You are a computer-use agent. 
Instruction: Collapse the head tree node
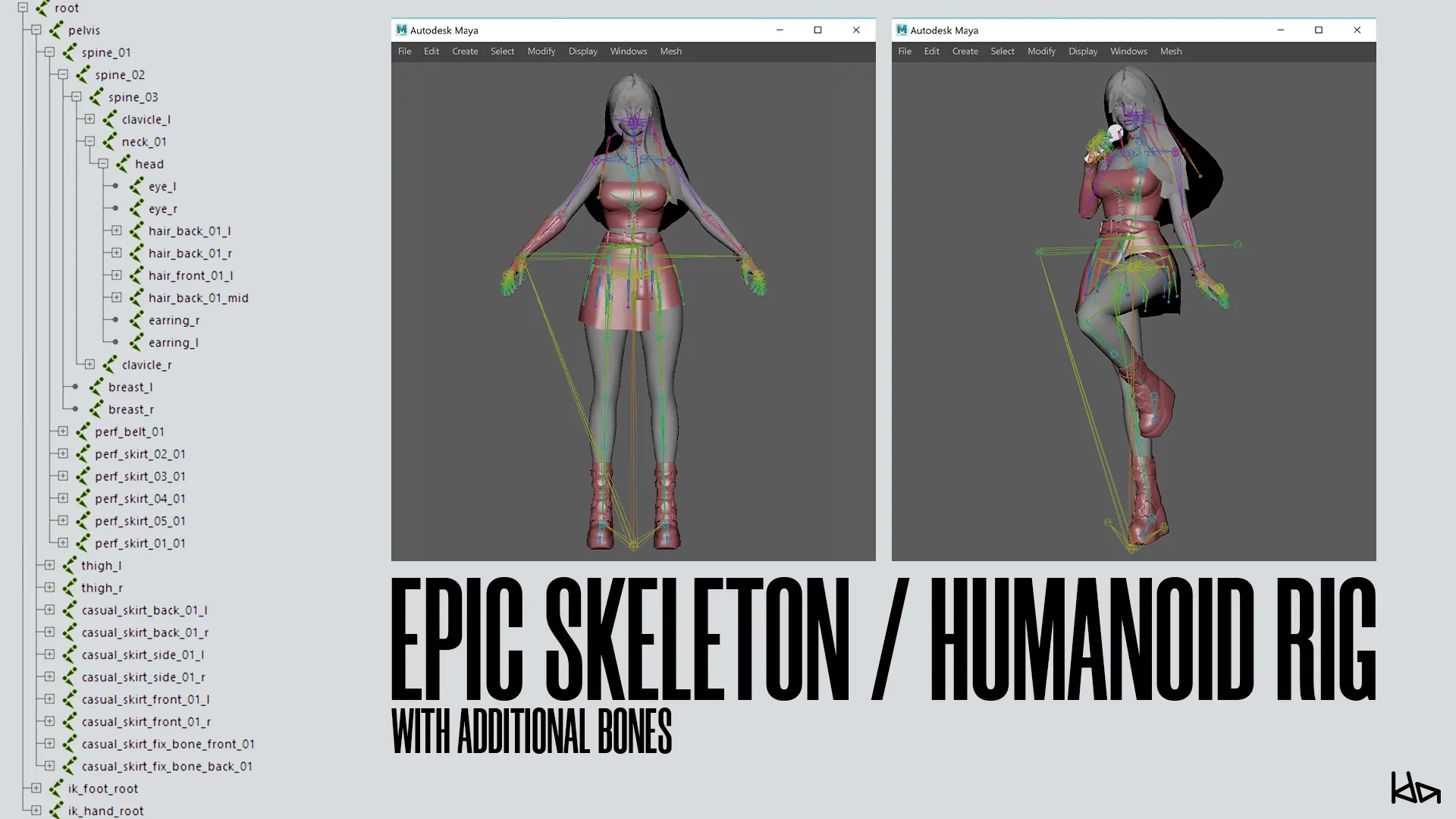click(x=104, y=164)
